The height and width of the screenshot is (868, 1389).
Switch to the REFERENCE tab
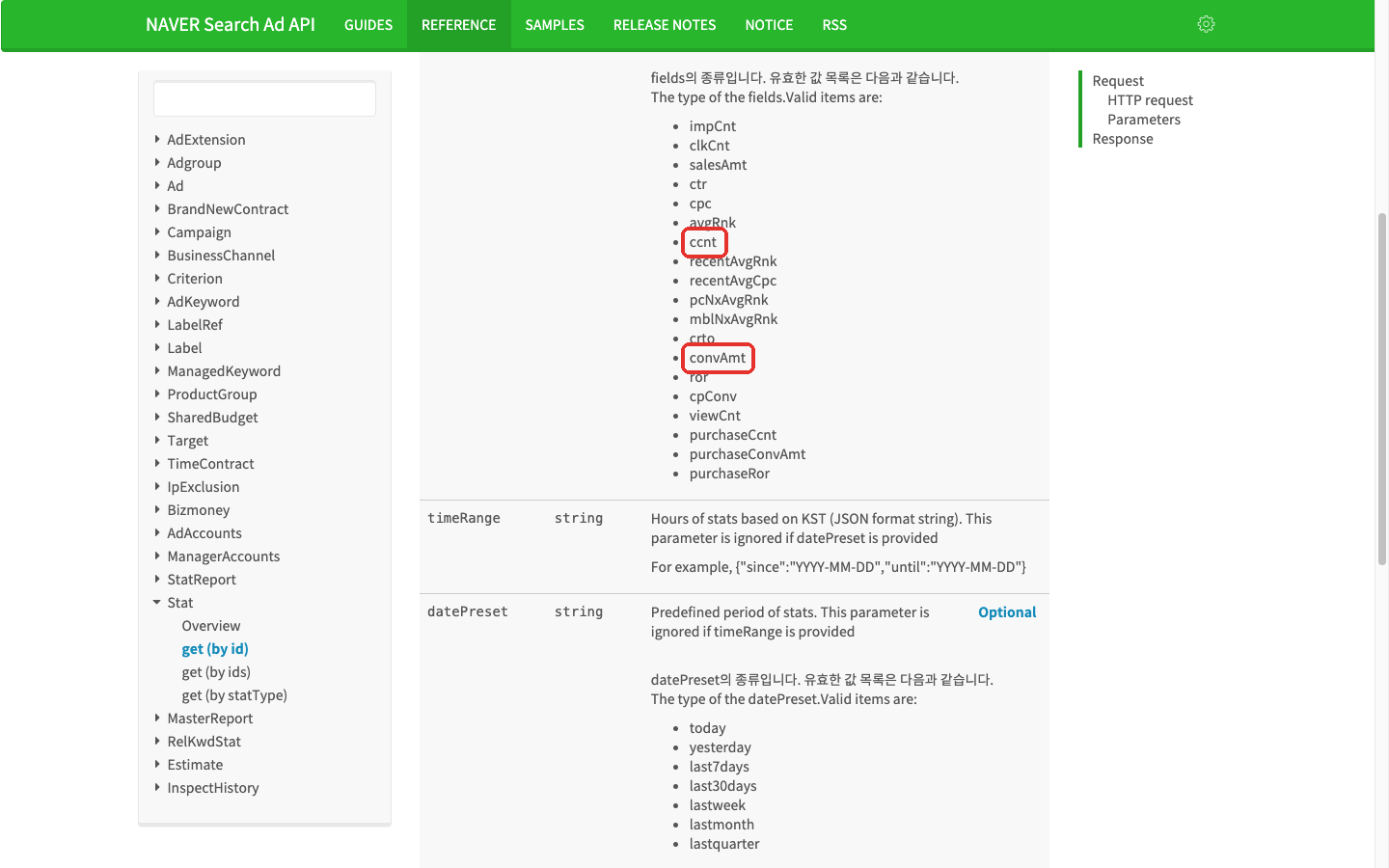pyautogui.click(x=458, y=25)
